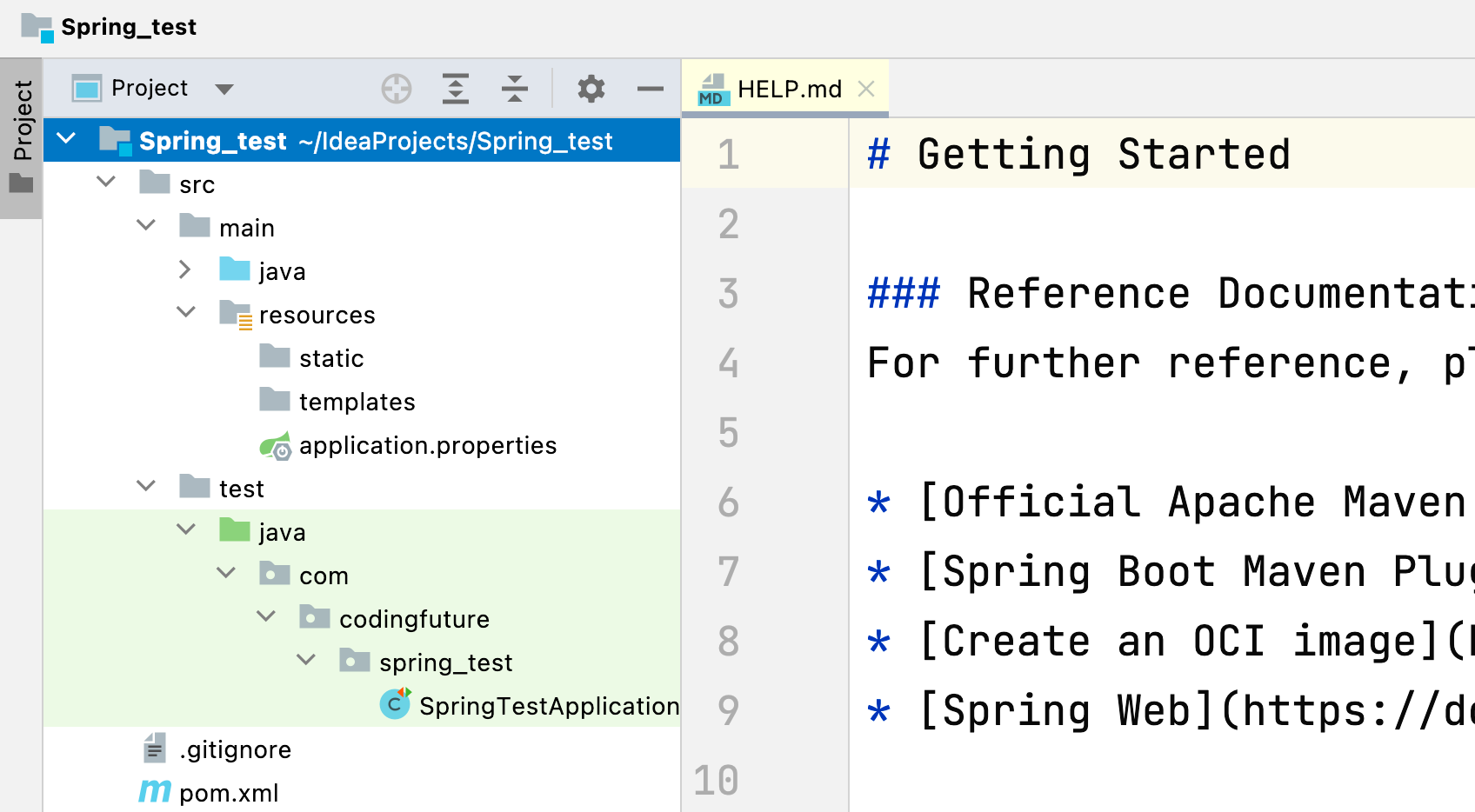The height and width of the screenshot is (812, 1475).
Task: Collapse the src folder
Action: click(106, 183)
